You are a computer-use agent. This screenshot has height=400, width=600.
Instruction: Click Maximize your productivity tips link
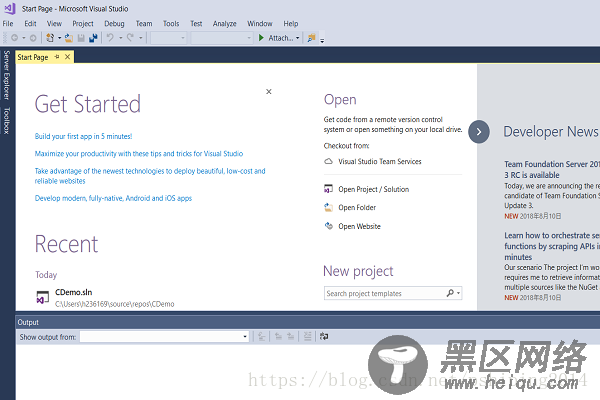[139, 153]
